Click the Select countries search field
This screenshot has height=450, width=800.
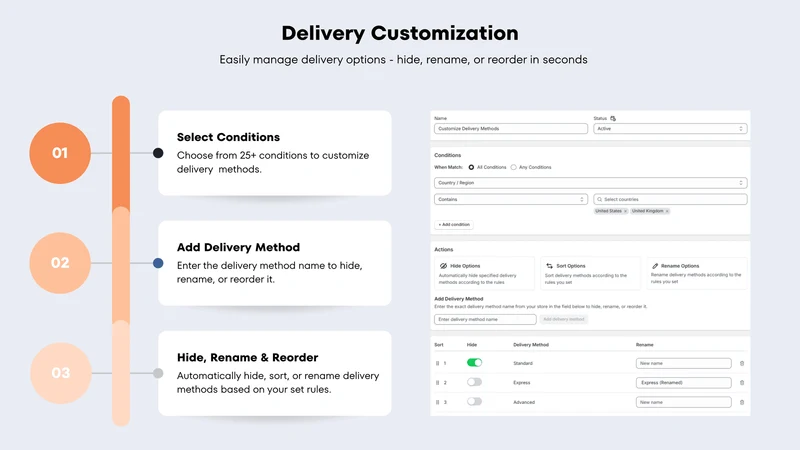click(670, 199)
